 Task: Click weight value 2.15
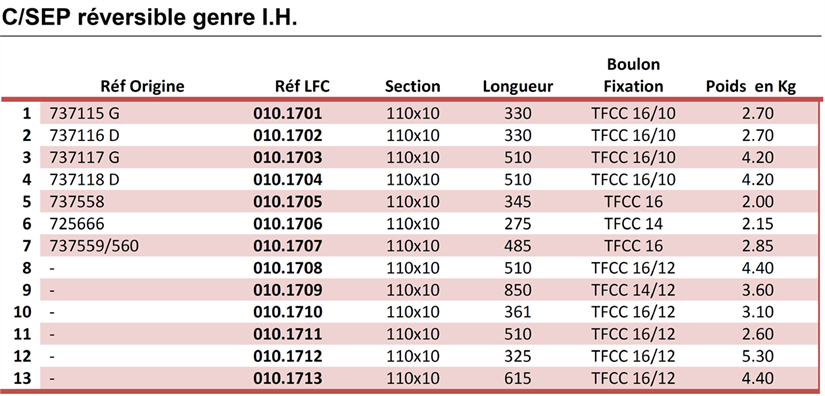click(x=758, y=224)
